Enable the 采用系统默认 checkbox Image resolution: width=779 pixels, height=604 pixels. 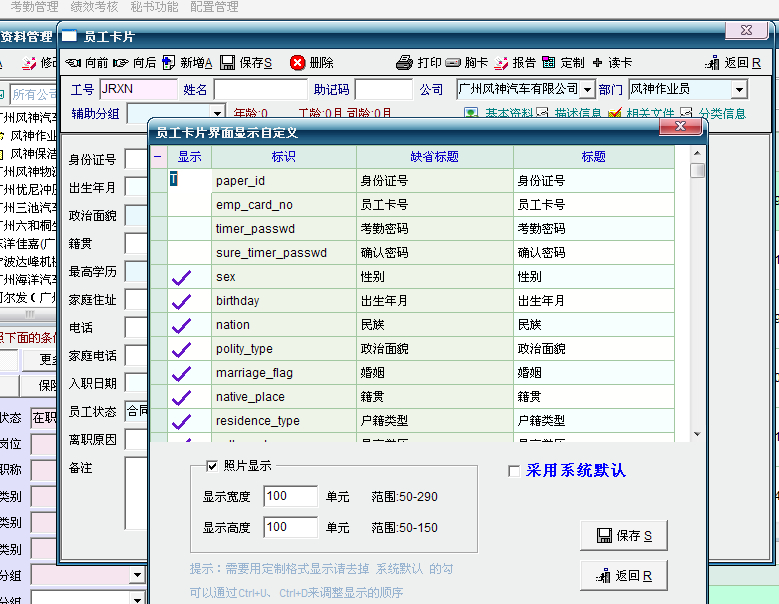(x=514, y=471)
